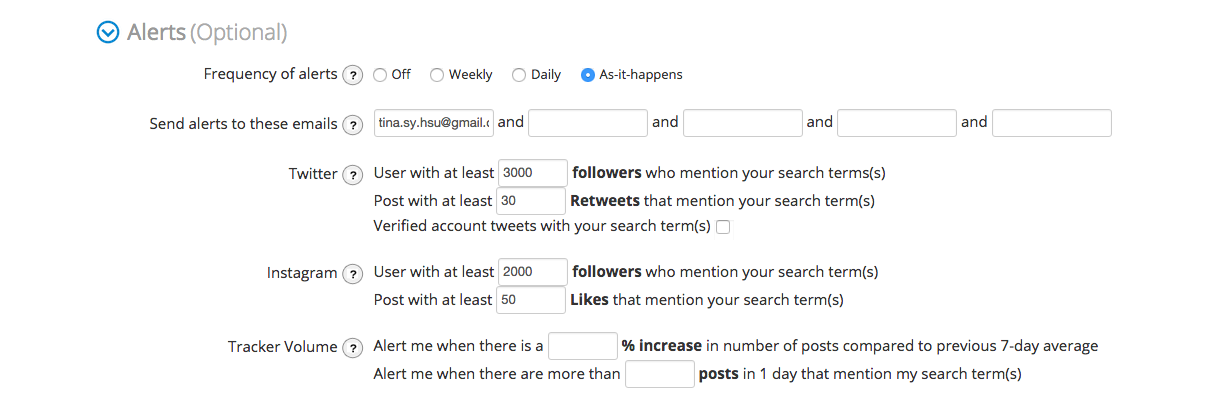Collapse the Alerts section chevron icon
Screen dimensions: 1227x405
pos(107,33)
